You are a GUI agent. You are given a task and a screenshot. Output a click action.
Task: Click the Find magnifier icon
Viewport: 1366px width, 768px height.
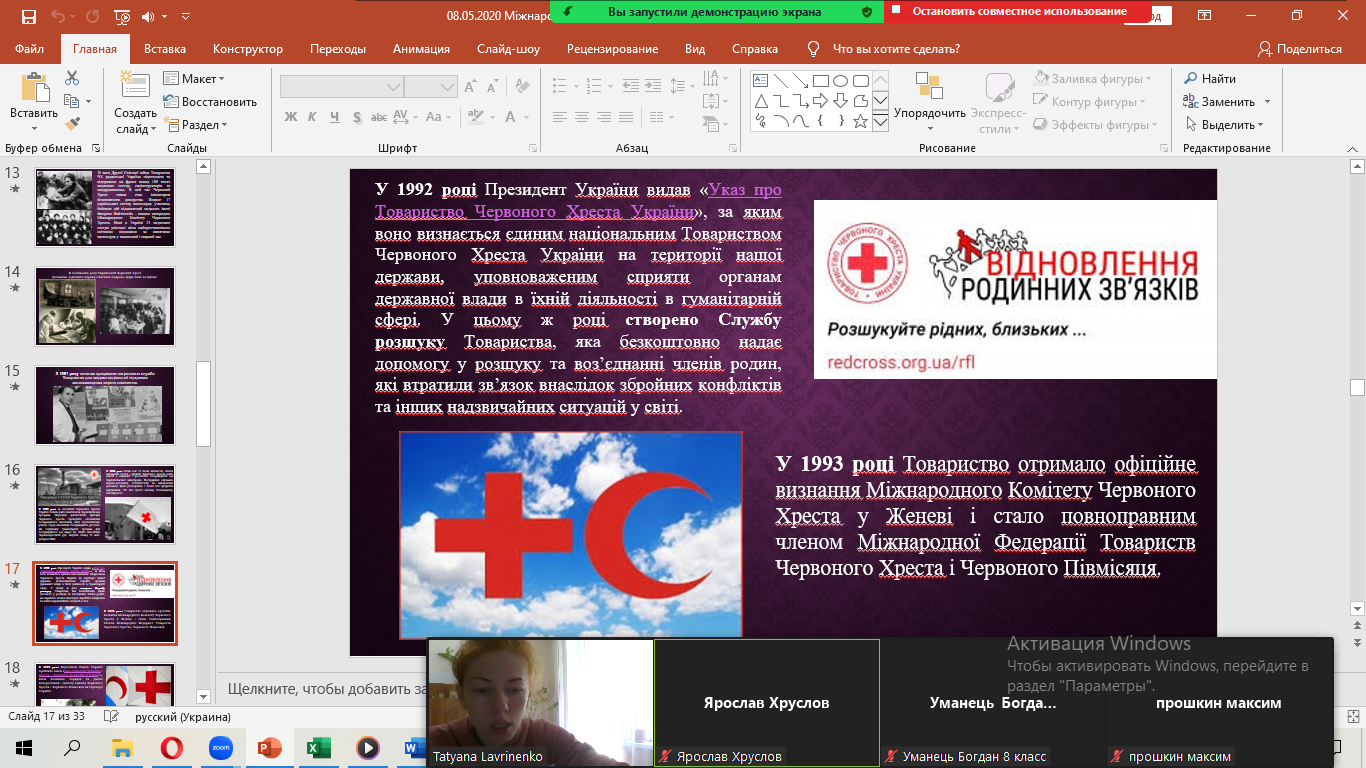1190,78
